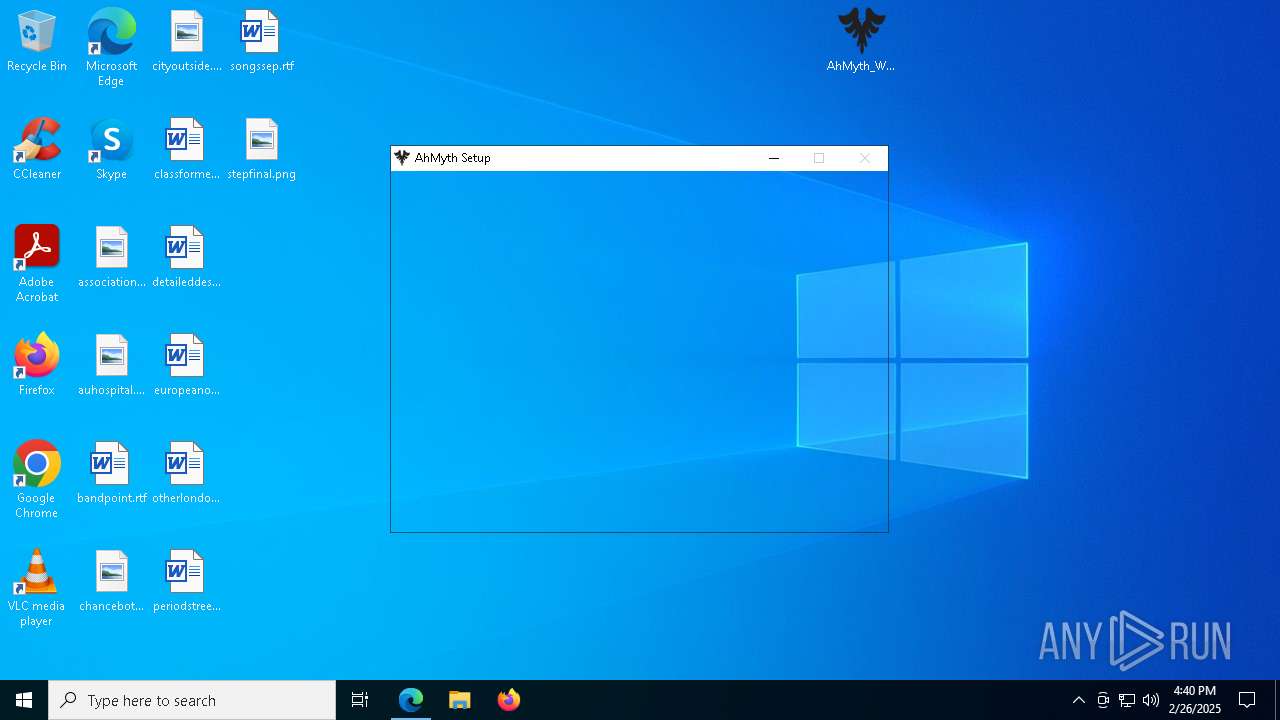The width and height of the screenshot is (1280, 720).
Task: Open Firefox from the taskbar
Action: [509, 700]
